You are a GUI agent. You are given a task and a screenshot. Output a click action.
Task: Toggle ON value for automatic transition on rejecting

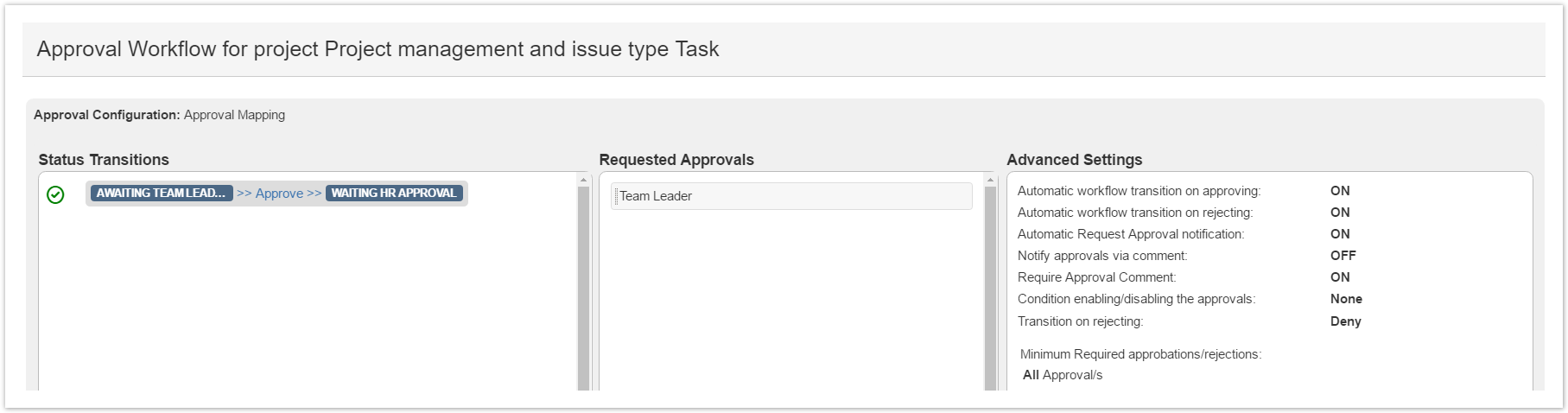pyautogui.click(x=1340, y=213)
